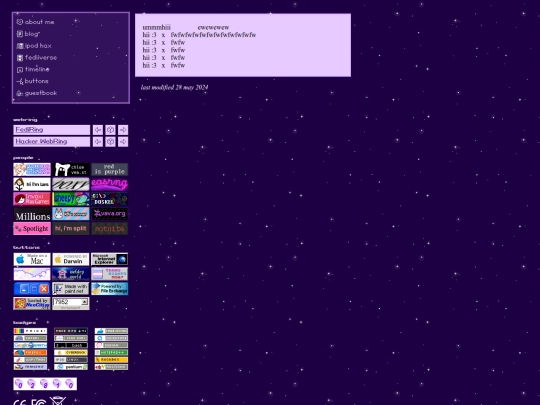Open the 'hi, I'm split' button
This screenshot has height=405, width=540.
coord(71,229)
